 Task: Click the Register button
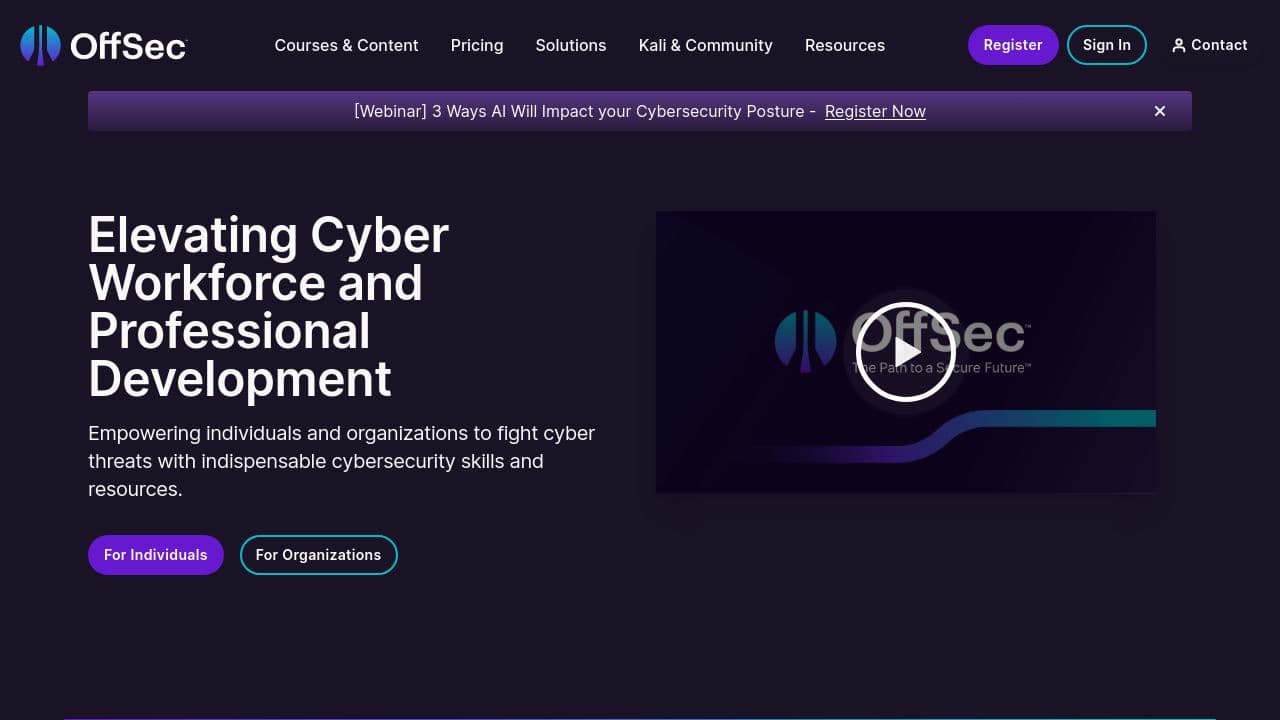pos(1013,45)
